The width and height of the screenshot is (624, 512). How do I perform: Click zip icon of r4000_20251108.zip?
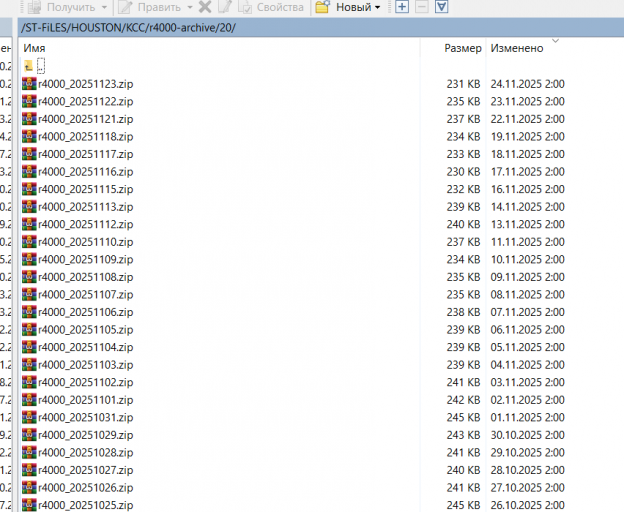tap(29, 277)
